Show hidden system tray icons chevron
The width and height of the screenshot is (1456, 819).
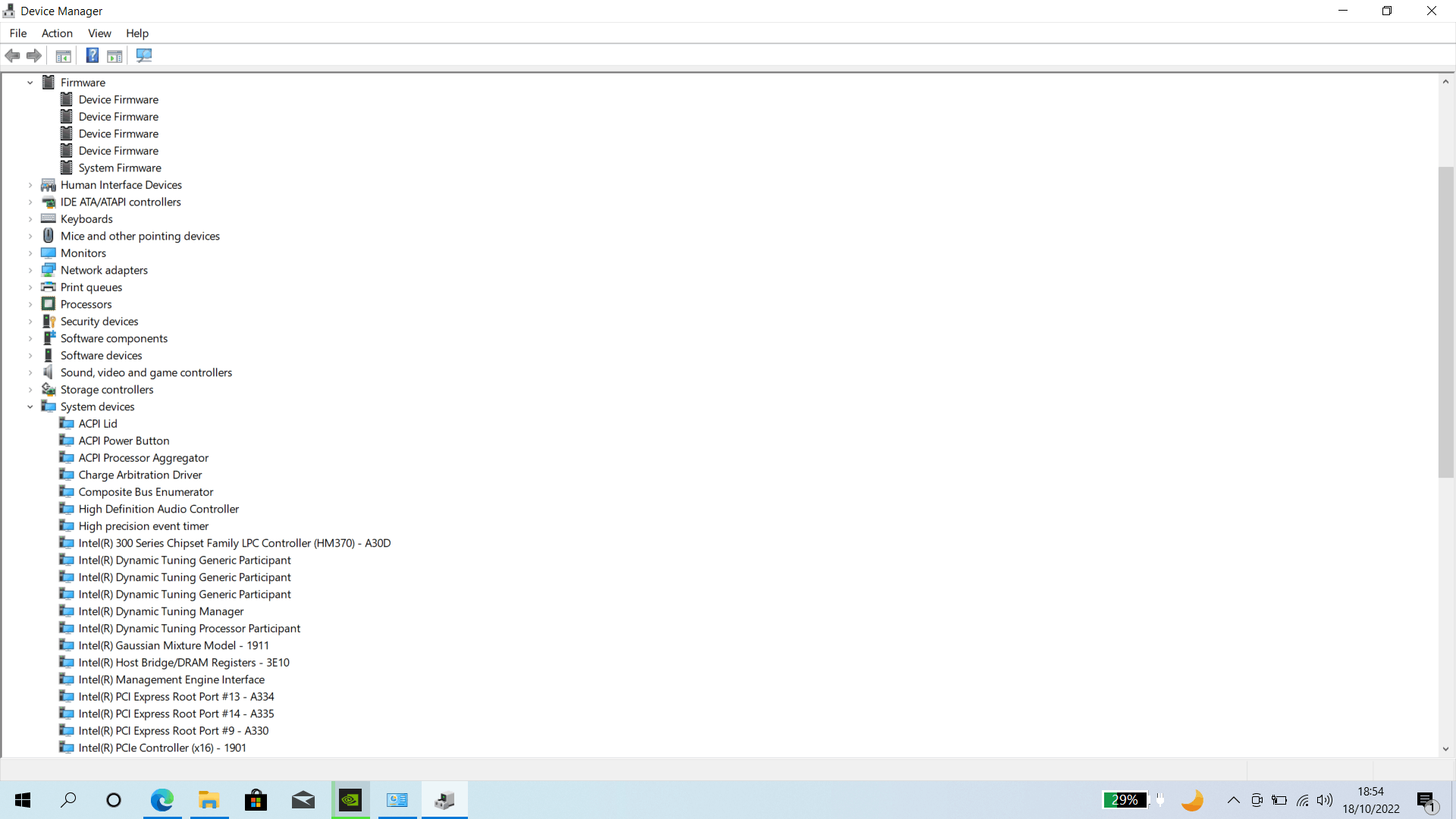1233,800
